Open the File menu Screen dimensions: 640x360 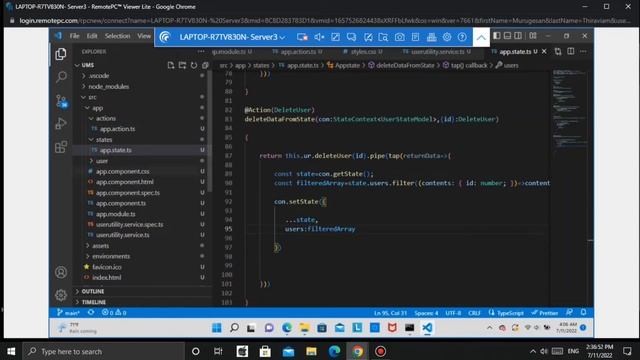click(74, 36)
